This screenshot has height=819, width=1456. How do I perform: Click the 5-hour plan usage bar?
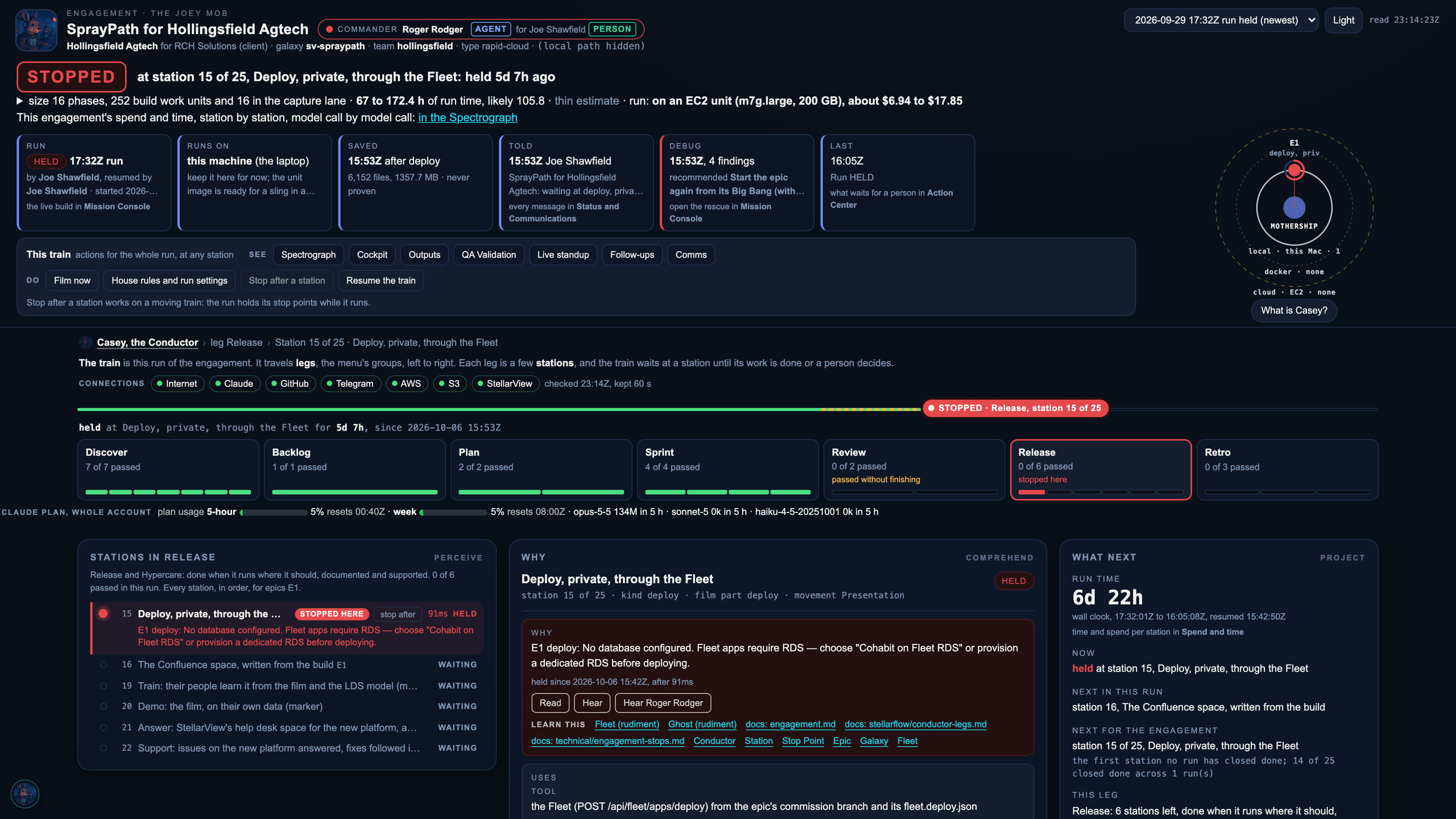[274, 512]
